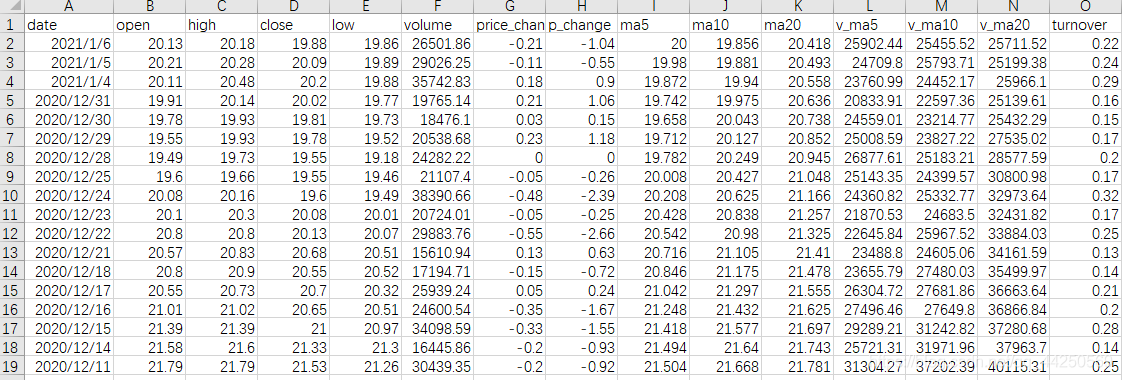Select row 10 header
The image size is (1122, 380).
[x=11, y=195]
